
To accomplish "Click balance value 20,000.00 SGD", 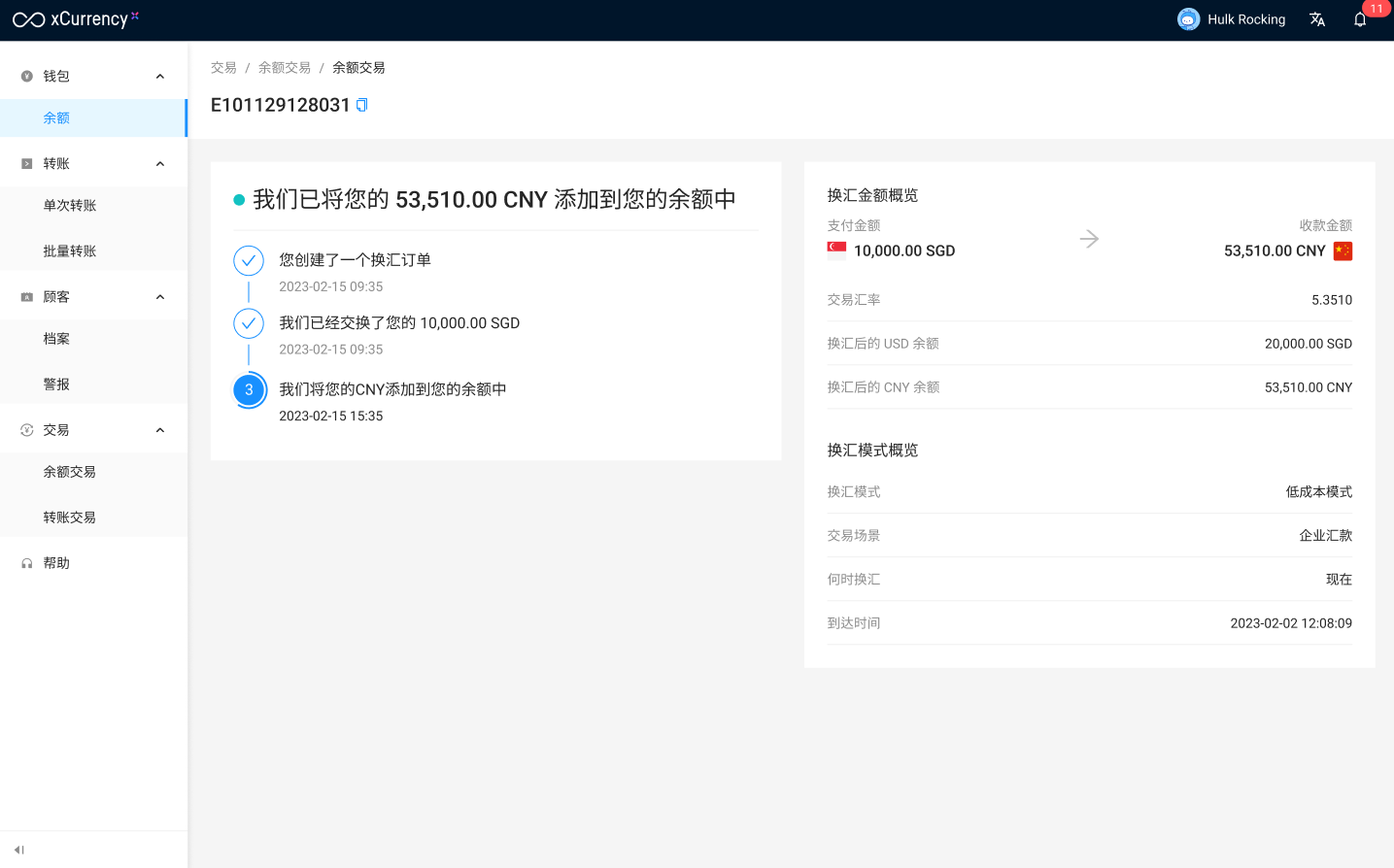I will [1309, 344].
